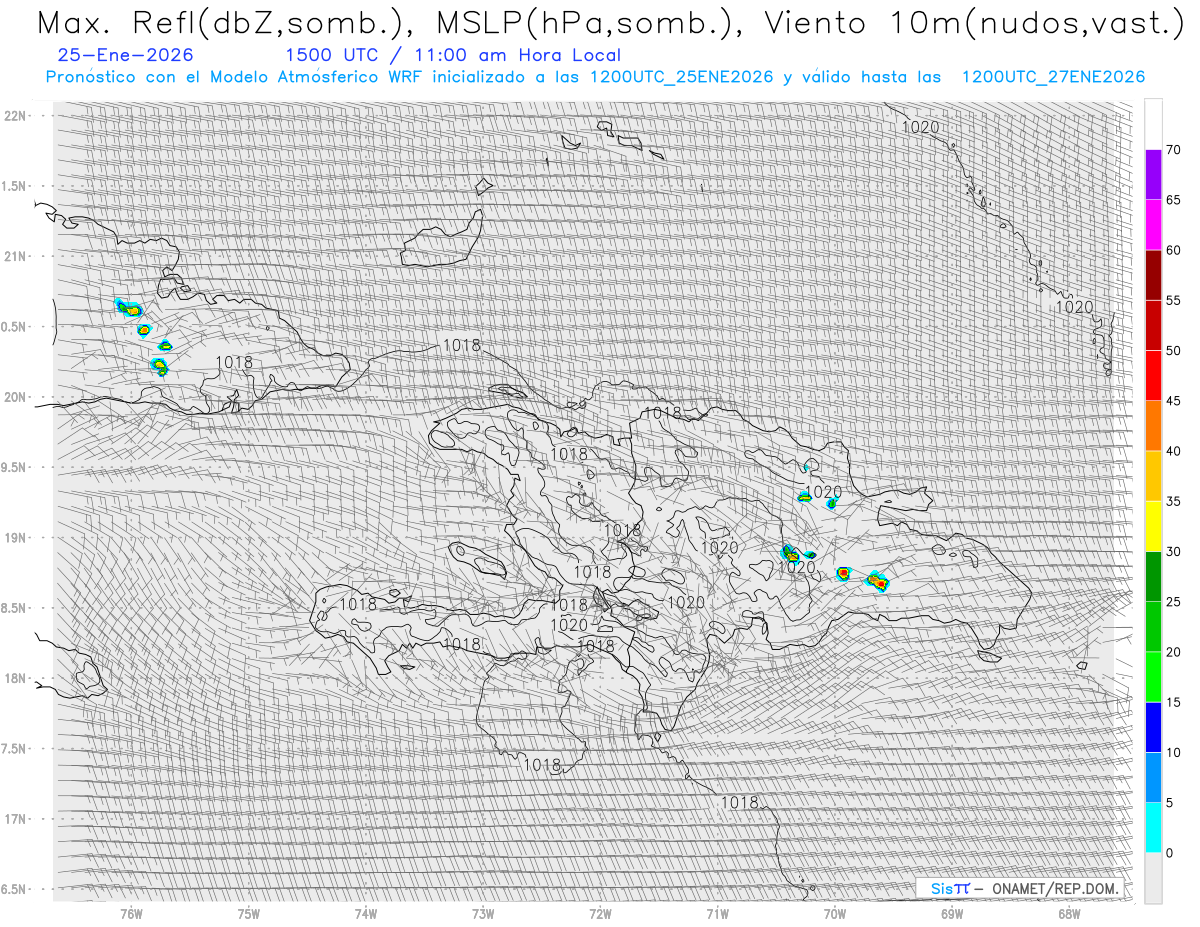1200x927 pixels.
Task: Pick the dark blue 10–15 dBZ swatch
Action: pos(1153,727)
